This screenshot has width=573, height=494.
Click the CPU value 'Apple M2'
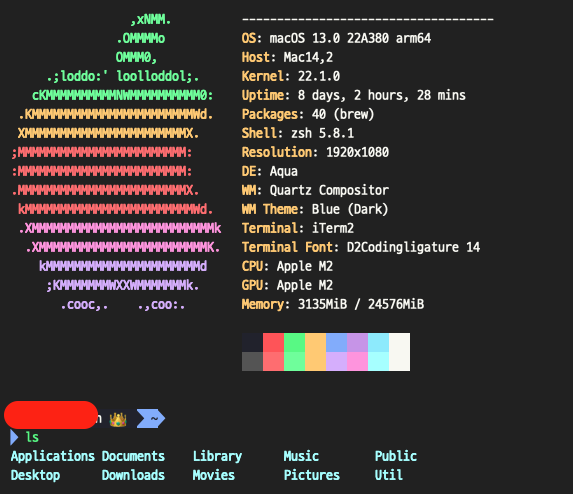click(305, 266)
